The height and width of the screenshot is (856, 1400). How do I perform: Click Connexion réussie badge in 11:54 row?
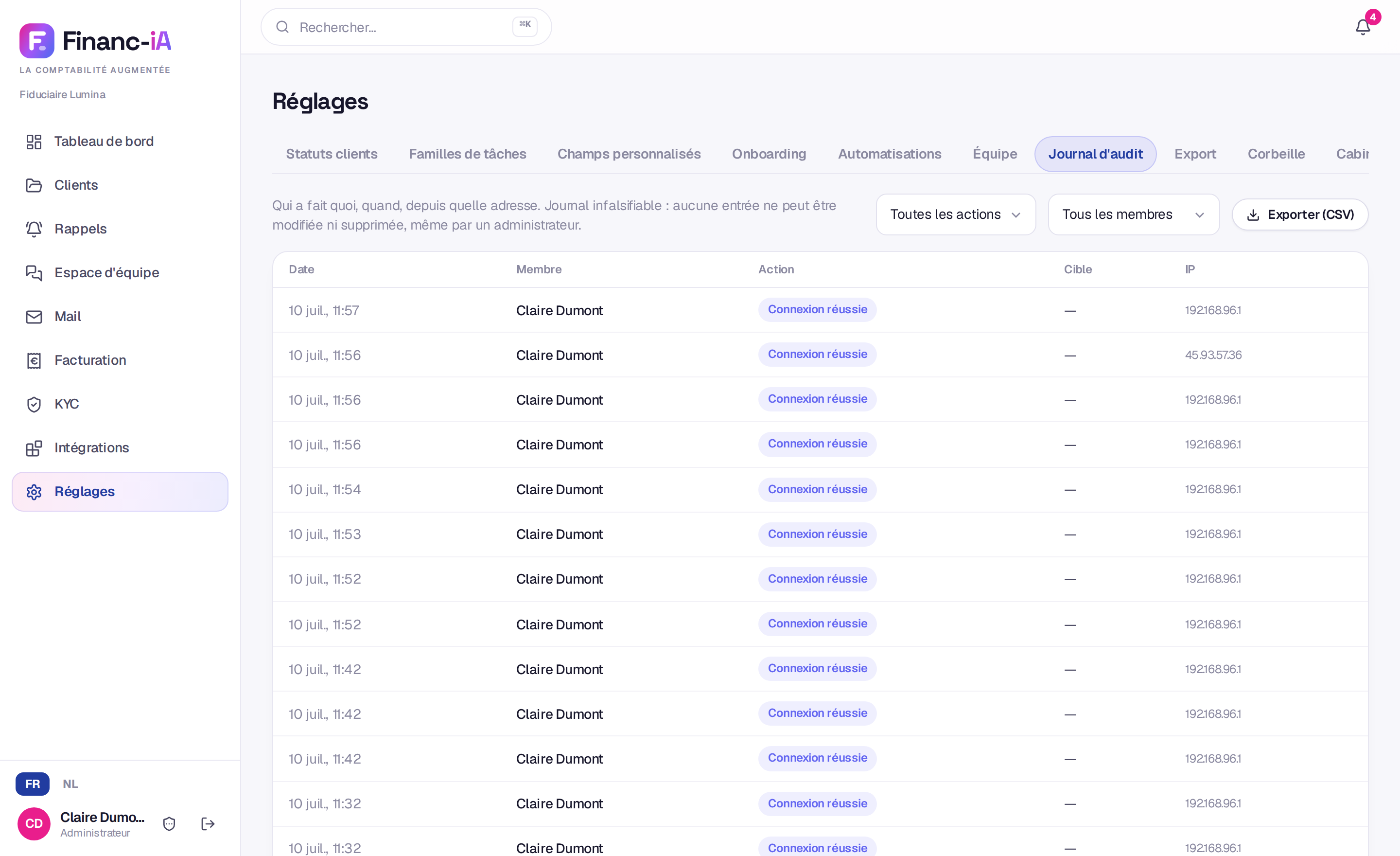(x=817, y=489)
